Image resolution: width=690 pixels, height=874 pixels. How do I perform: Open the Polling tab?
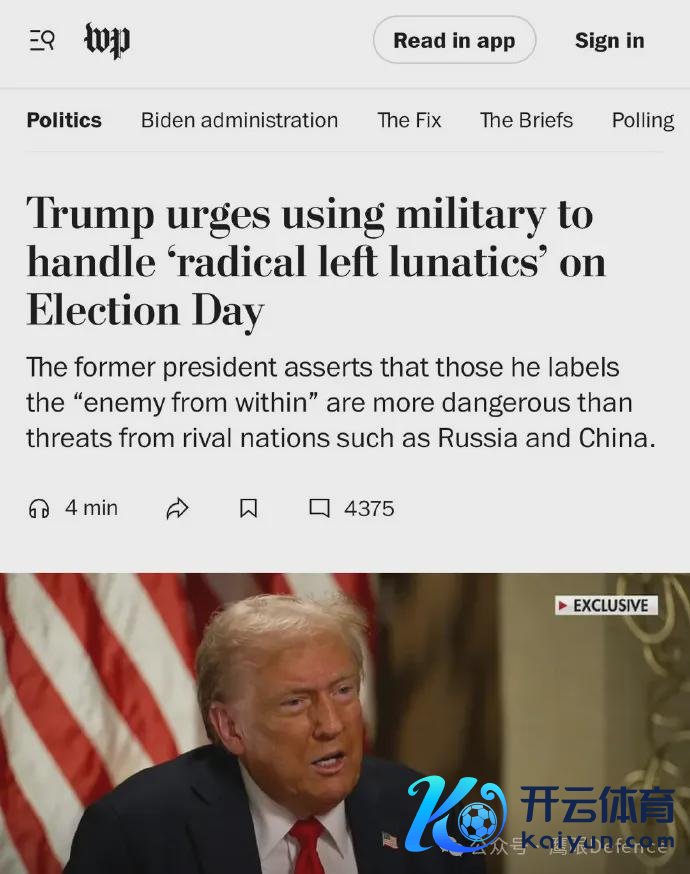[x=643, y=120]
